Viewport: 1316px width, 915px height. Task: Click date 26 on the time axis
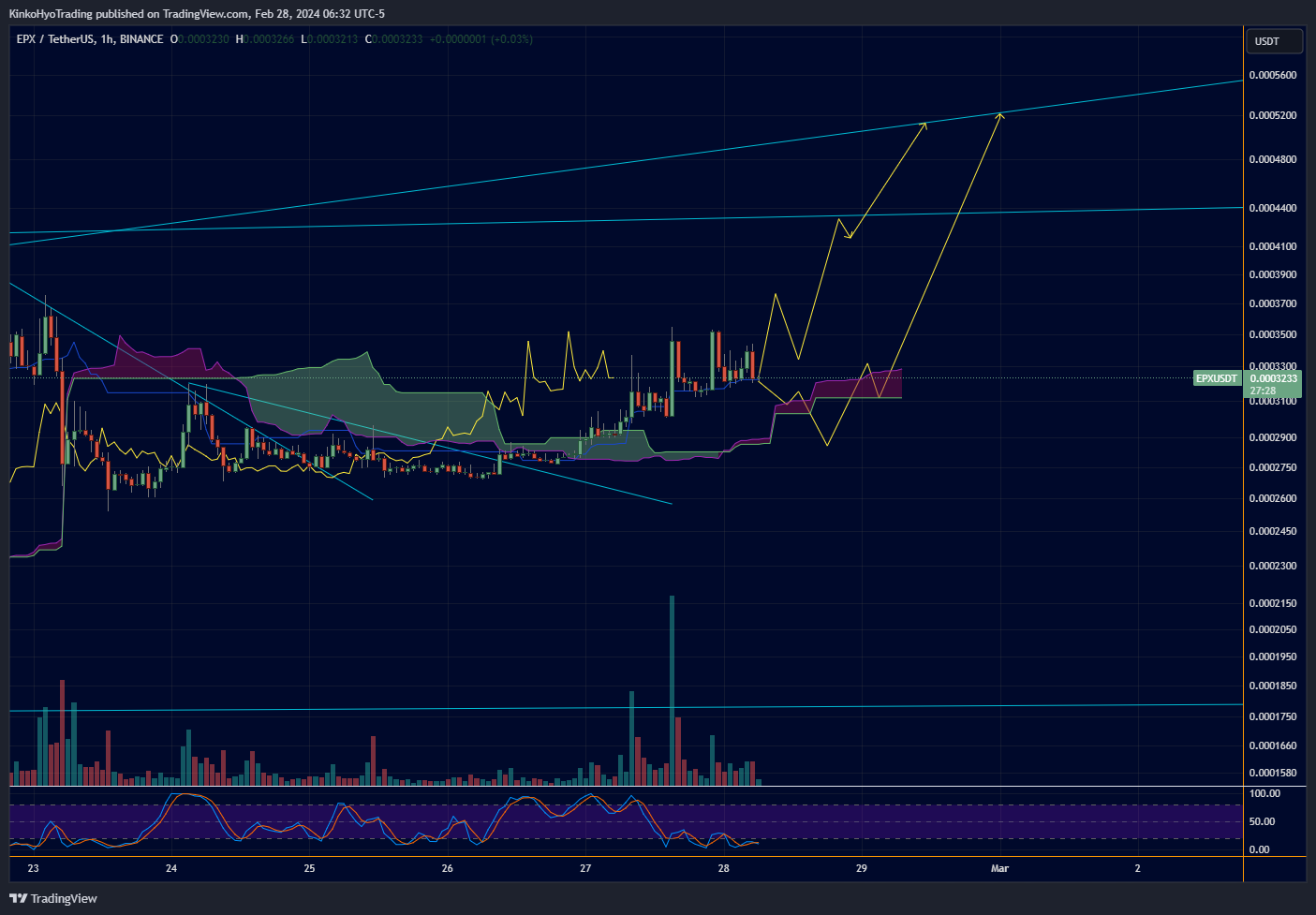click(x=448, y=868)
